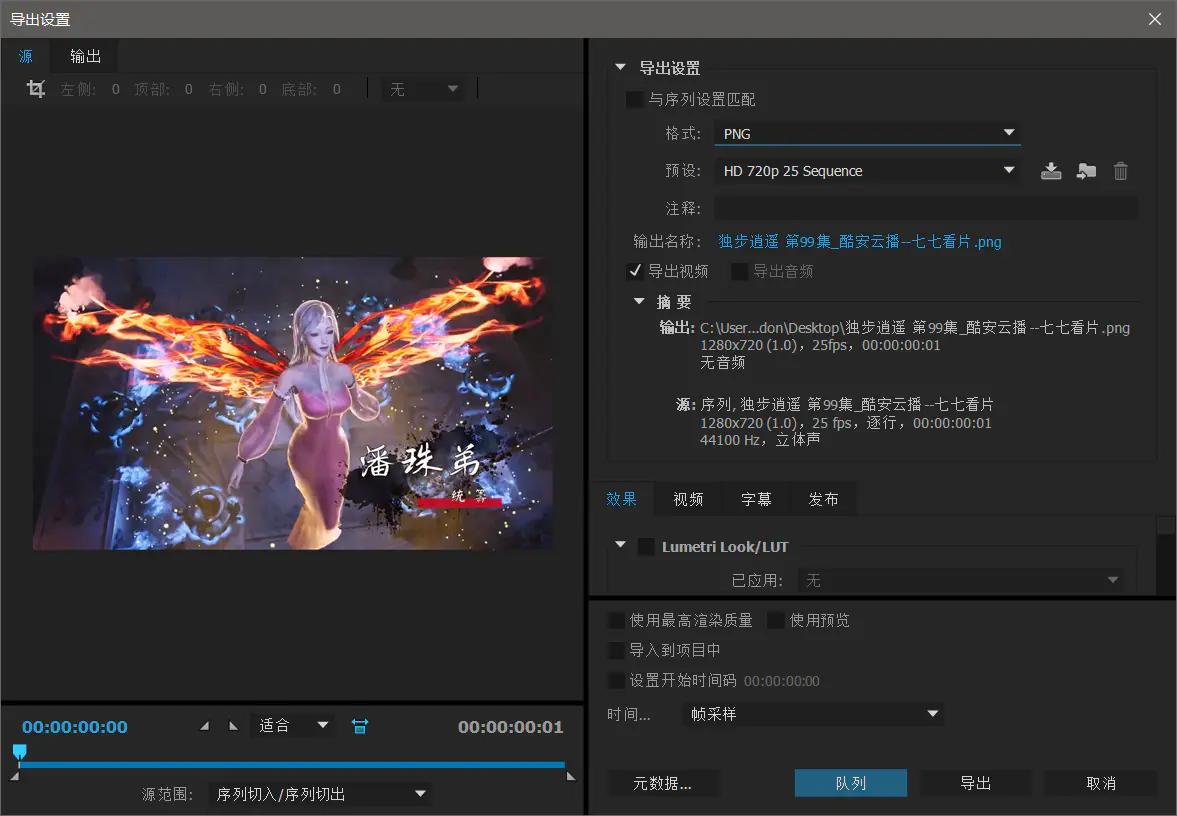Open the 源范围 序列切入/序列切出 dropdown
The image size is (1177, 816).
coord(320,793)
